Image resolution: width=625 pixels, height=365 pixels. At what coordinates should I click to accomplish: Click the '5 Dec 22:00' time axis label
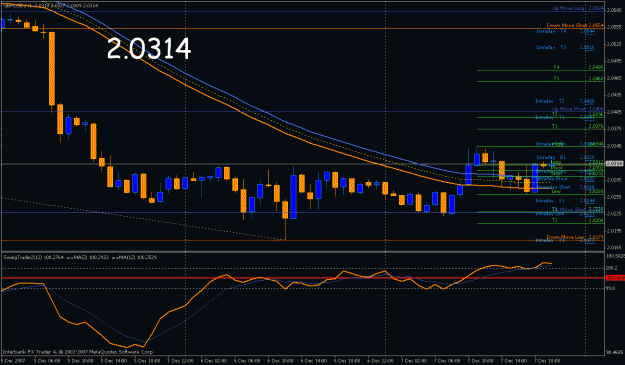point(180,361)
